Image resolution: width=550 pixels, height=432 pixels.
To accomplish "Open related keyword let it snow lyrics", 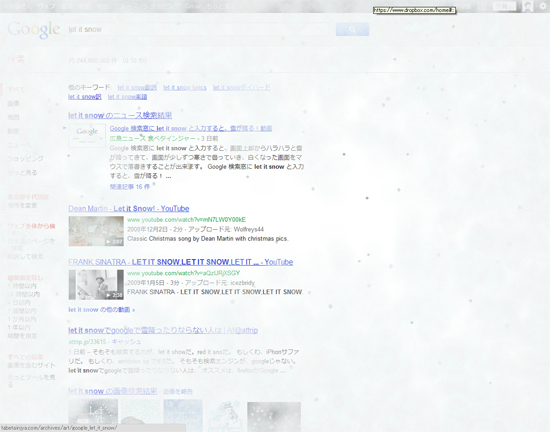I will click(x=185, y=88).
